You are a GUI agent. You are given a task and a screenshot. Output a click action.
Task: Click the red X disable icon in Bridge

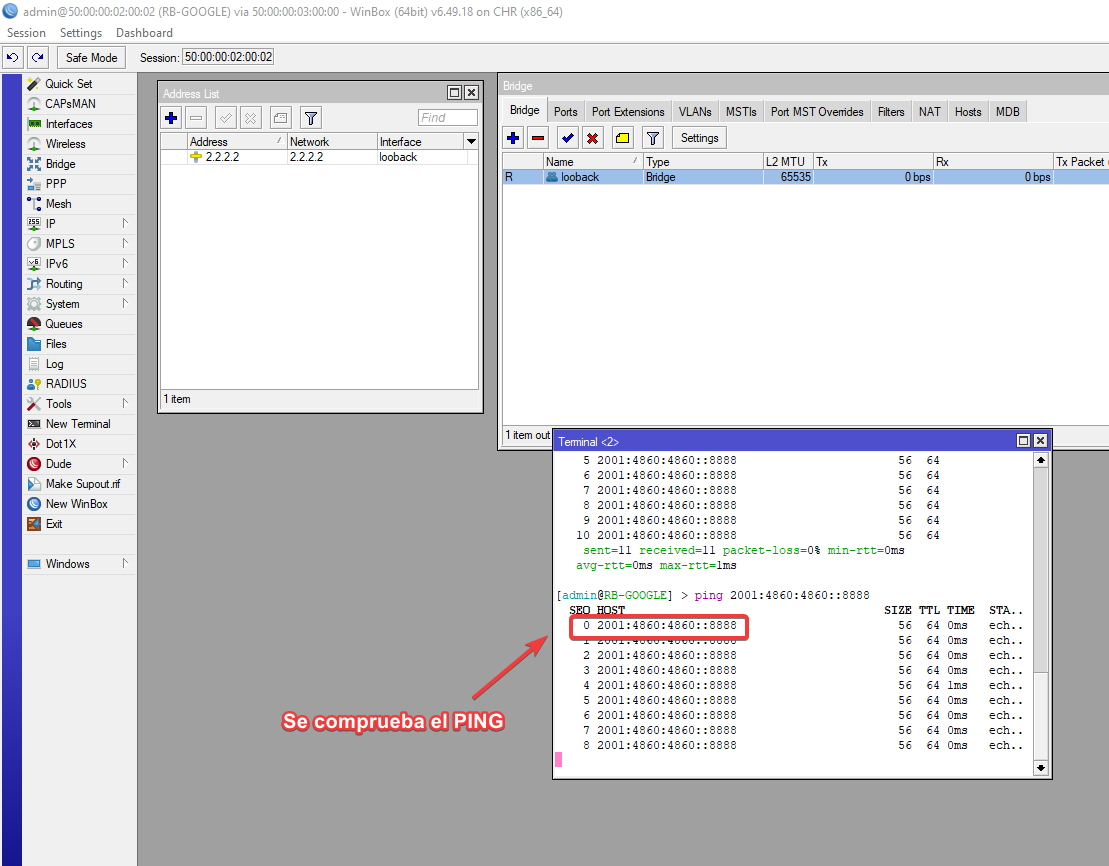[593, 138]
